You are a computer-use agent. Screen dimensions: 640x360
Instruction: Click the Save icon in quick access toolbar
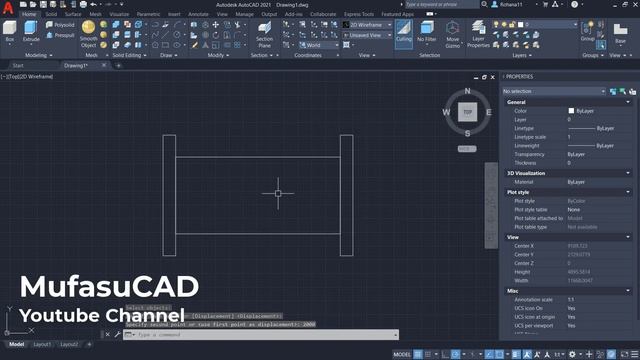pyautogui.click(x=43, y=4)
